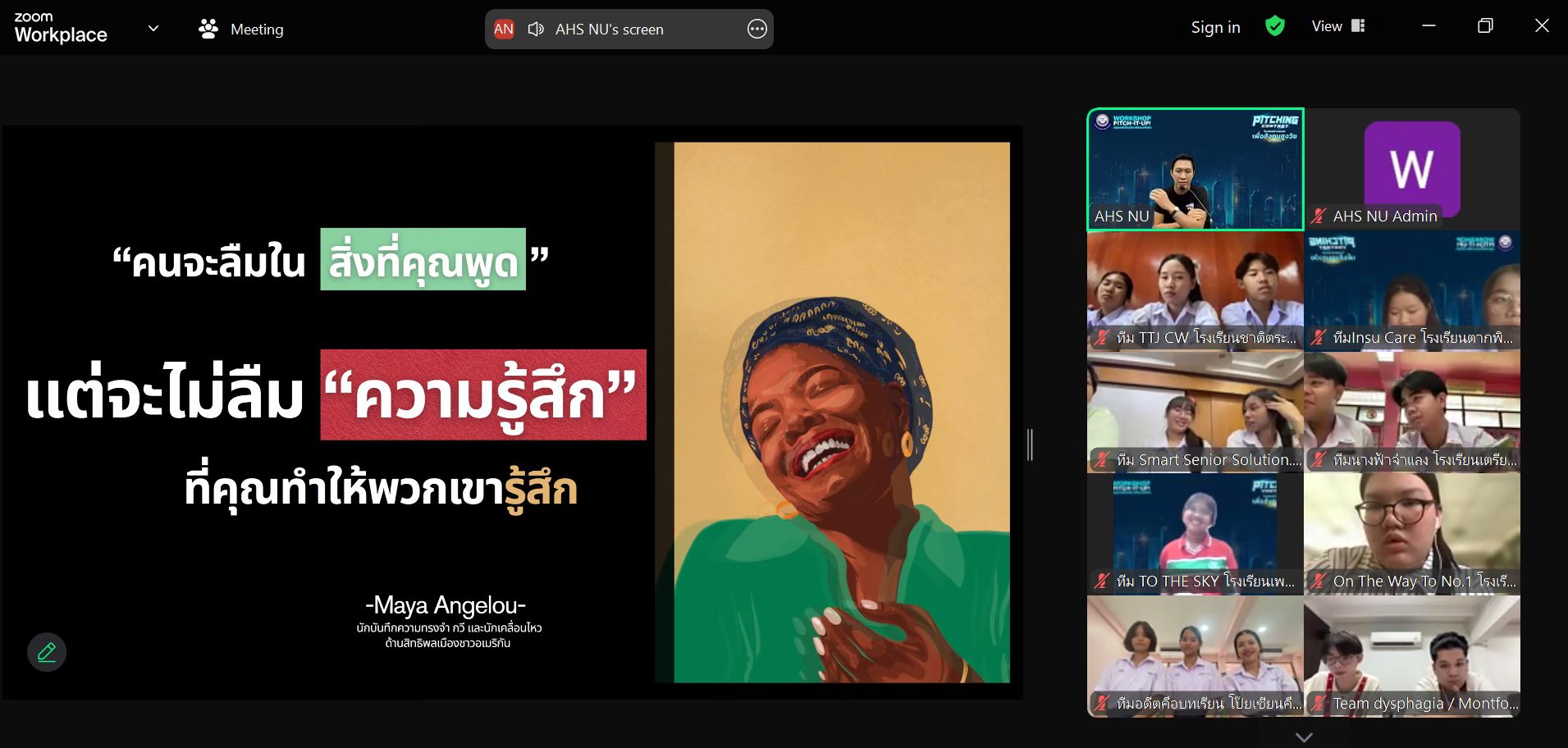Select the ทีมอดีตคือบทเรียน video tile

[x=1195, y=656]
